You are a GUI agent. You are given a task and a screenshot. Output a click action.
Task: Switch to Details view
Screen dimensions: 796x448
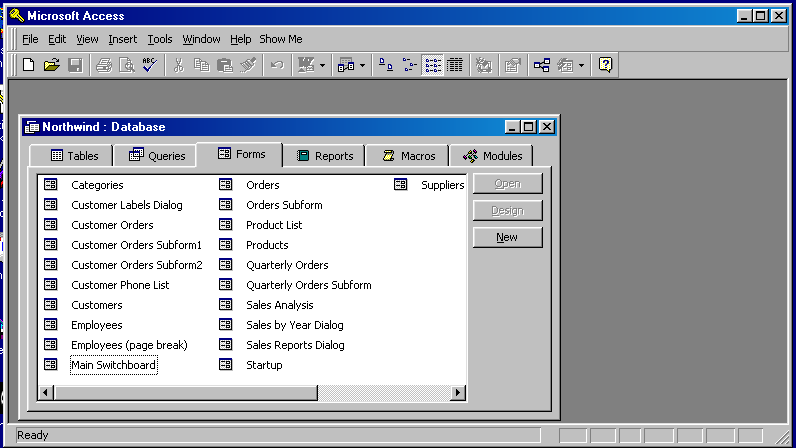coord(455,65)
